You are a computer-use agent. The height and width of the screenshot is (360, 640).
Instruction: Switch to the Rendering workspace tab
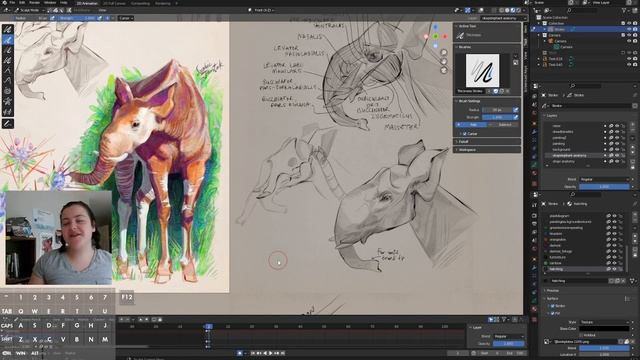pos(162,3)
